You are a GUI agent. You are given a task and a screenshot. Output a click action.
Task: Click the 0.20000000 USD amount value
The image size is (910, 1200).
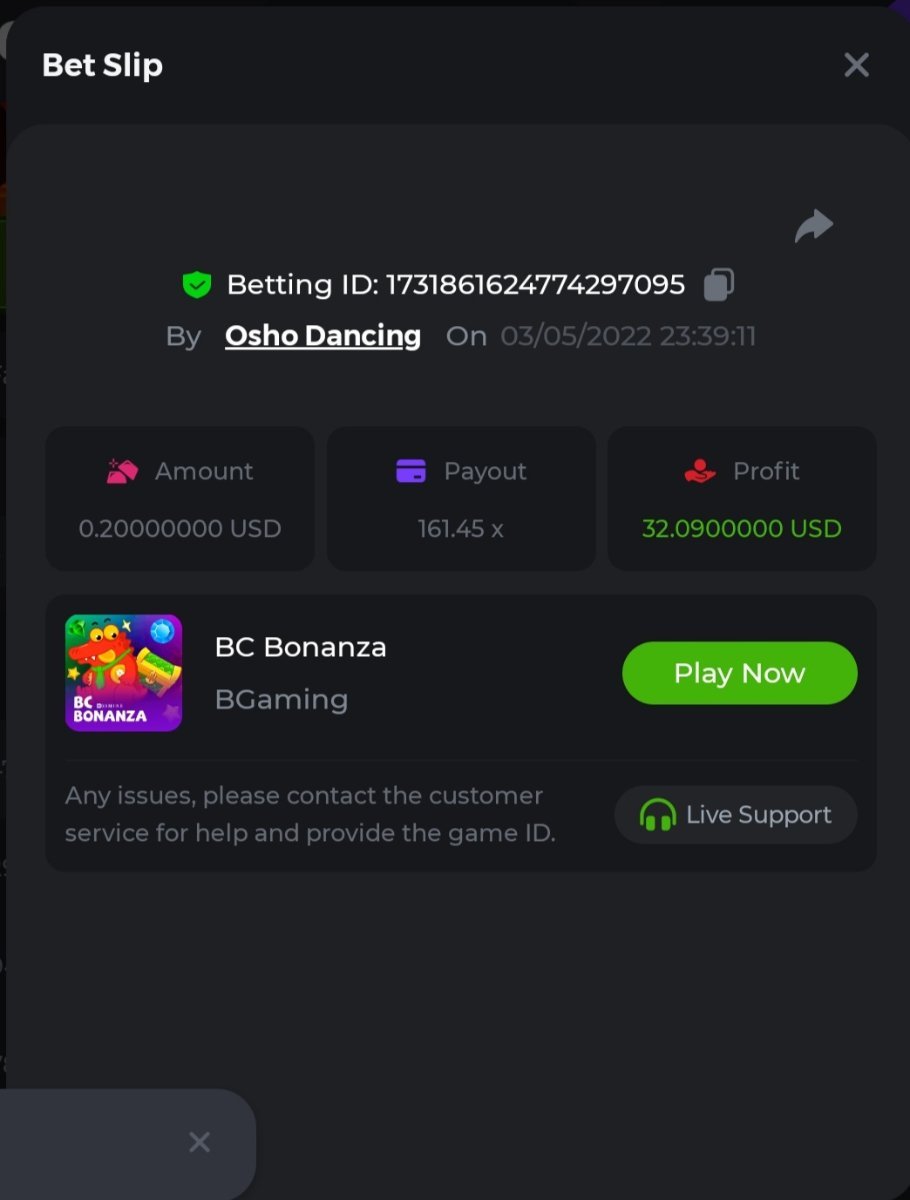180,528
